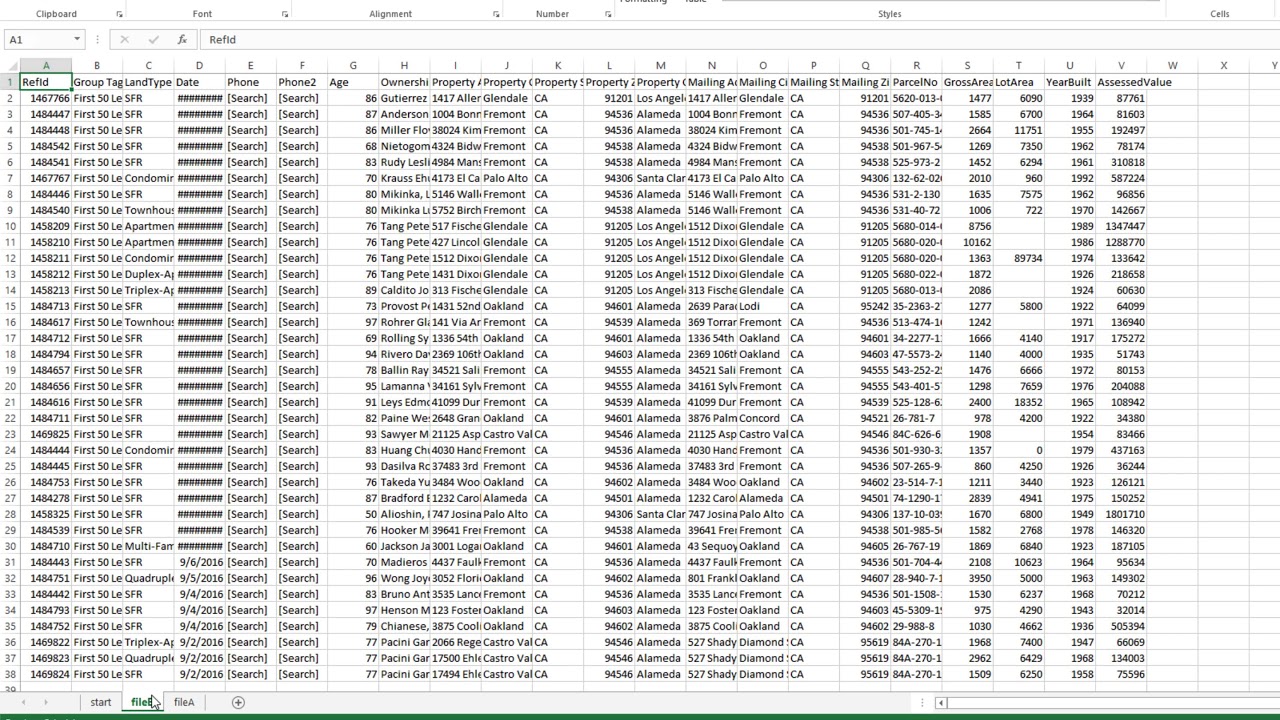
Task: Open the Clipboard group dialog launcher
Action: [119, 14]
